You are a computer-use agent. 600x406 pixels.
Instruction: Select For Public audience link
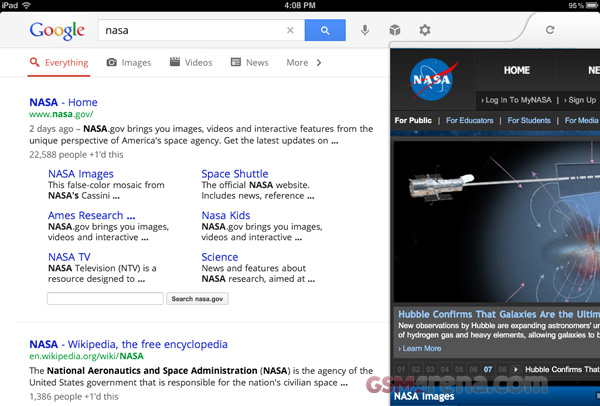click(413, 121)
